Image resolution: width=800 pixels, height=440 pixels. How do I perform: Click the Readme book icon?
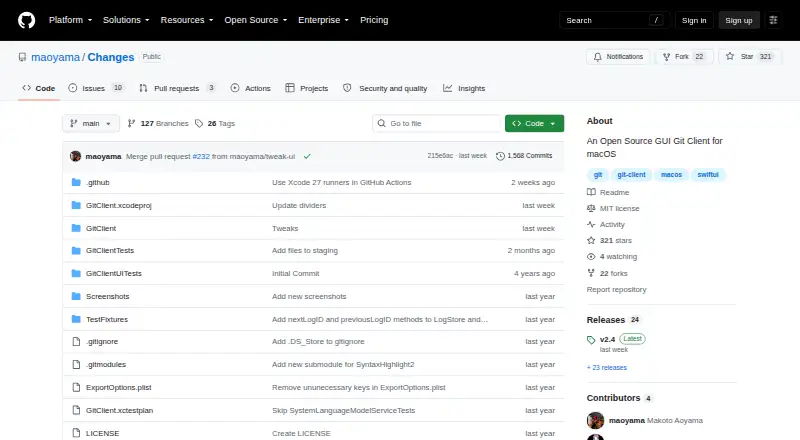(591, 192)
